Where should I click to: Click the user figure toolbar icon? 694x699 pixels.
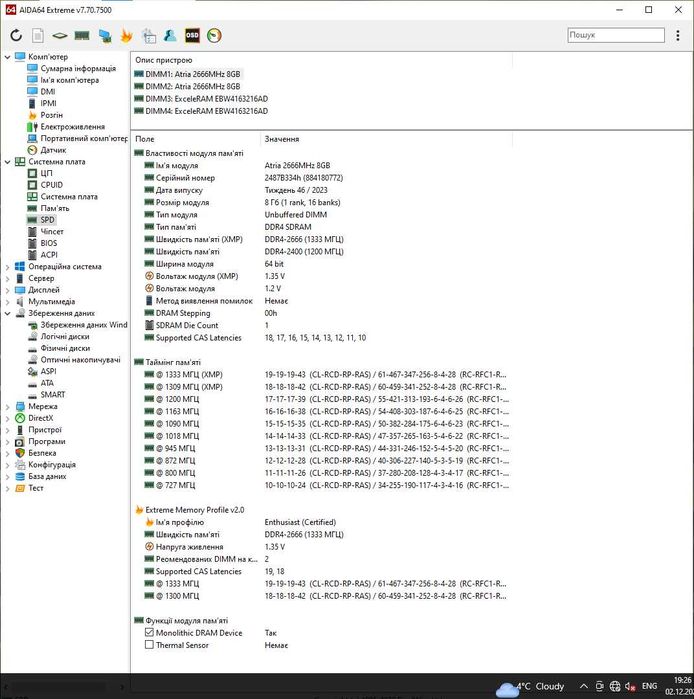[x=170, y=35]
